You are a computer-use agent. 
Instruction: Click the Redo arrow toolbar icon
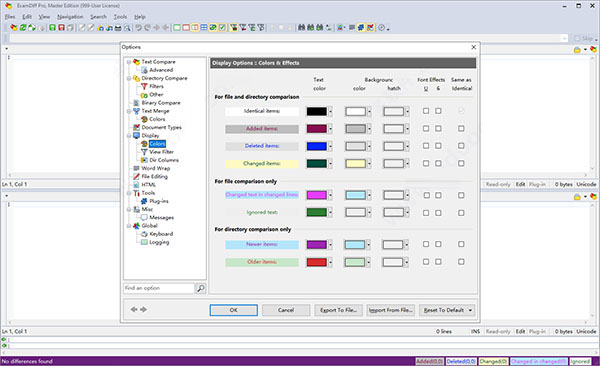tap(147, 28)
